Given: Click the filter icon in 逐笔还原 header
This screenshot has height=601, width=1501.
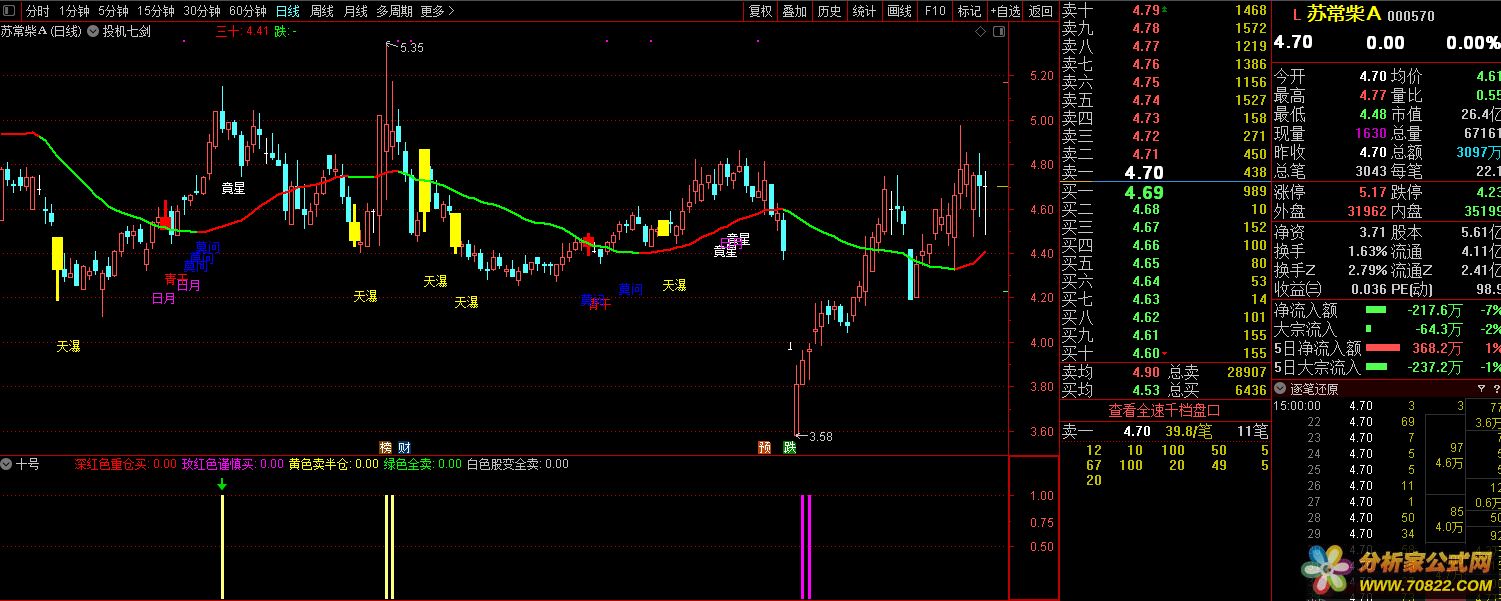Looking at the screenshot, I should (1481, 389).
